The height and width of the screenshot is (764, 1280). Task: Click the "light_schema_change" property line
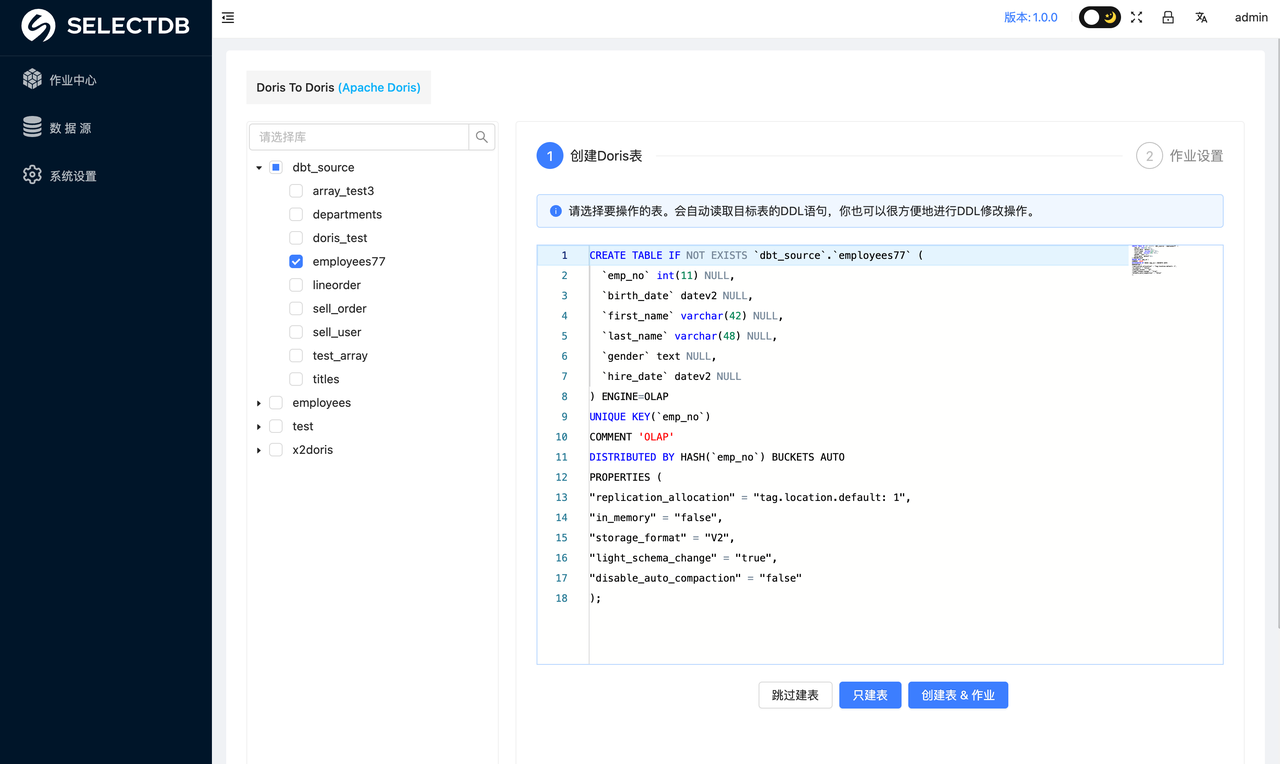point(683,558)
